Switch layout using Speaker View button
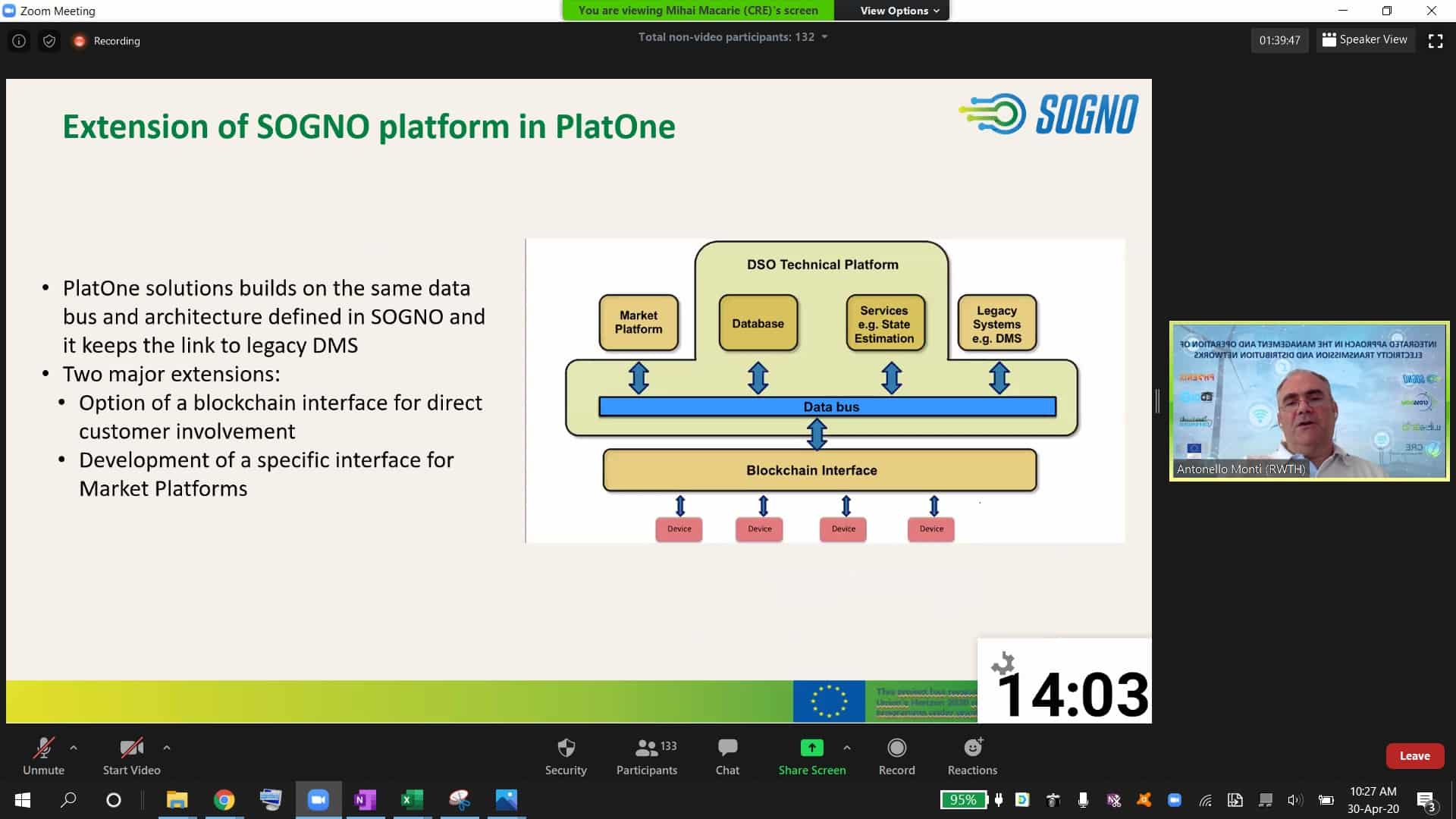The height and width of the screenshot is (819, 1456). tap(1365, 39)
